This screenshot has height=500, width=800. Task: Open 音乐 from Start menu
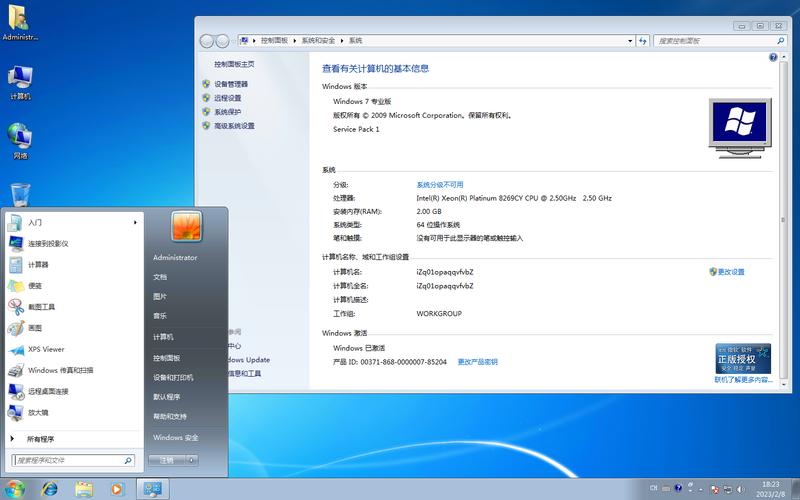[160, 316]
